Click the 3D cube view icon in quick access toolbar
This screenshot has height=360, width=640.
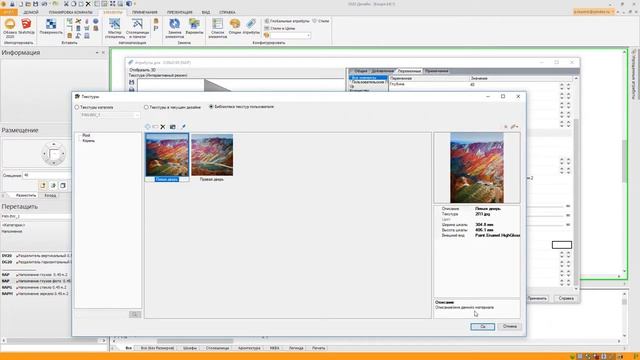(129, 4)
